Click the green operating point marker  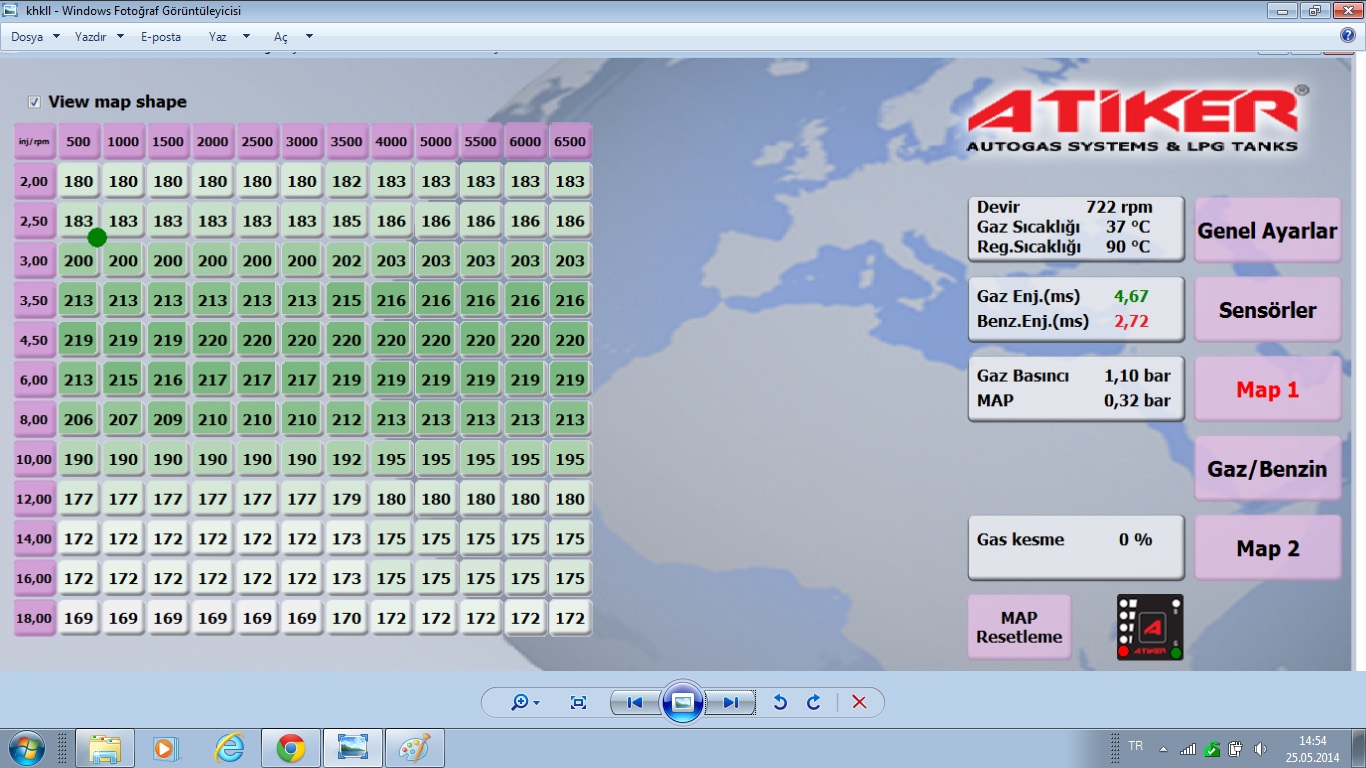coord(97,237)
